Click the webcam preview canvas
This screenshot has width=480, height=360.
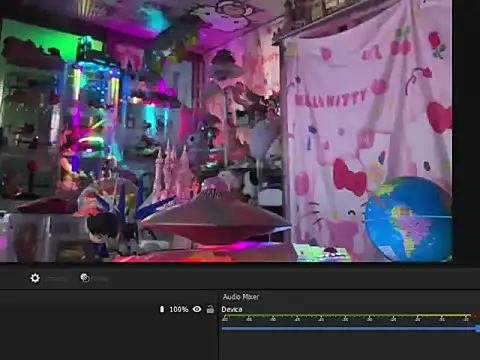point(226,131)
